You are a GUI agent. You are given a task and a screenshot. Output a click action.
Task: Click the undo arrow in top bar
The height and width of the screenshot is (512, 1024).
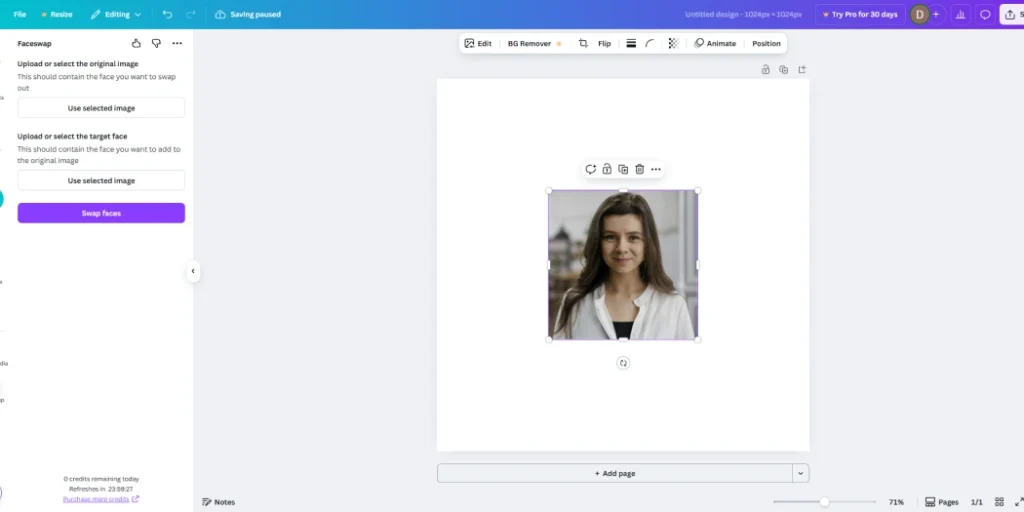pyautogui.click(x=167, y=15)
